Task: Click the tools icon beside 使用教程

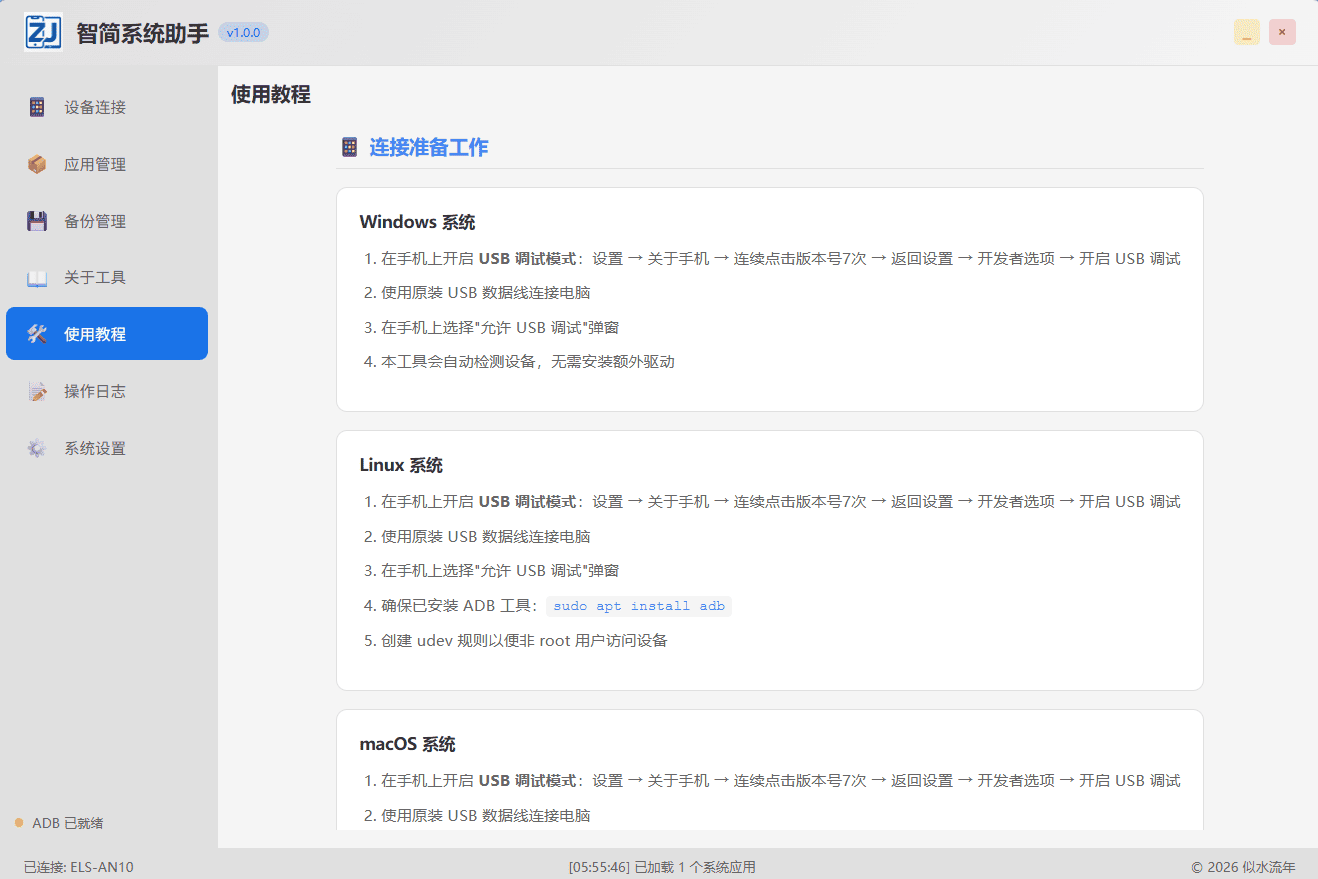Action: (37, 334)
